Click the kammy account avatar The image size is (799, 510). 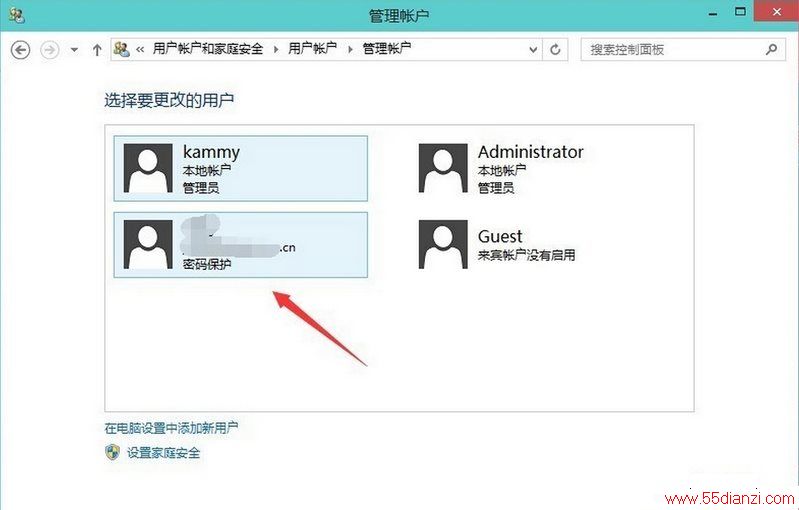(x=148, y=168)
